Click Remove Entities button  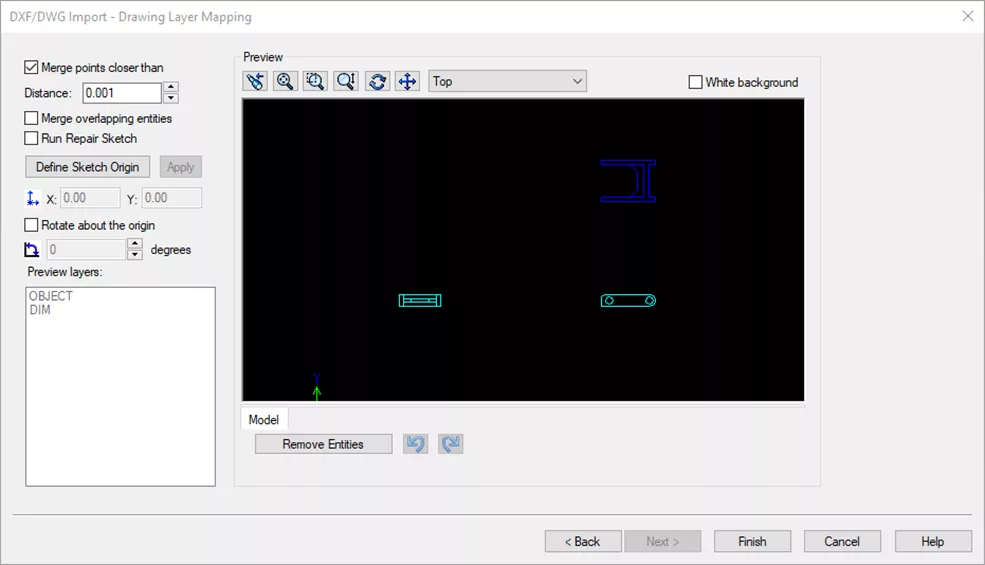click(x=323, y=444)
